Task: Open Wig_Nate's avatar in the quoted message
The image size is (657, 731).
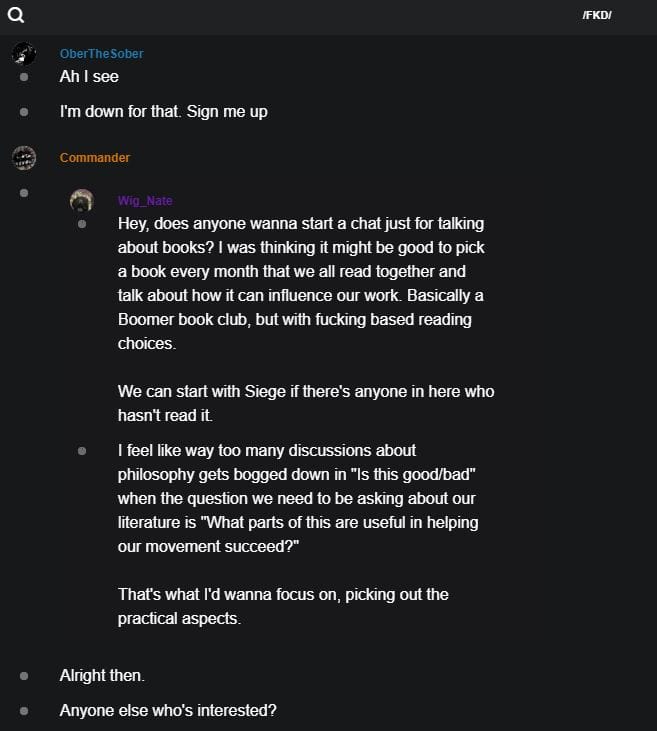Action: [82, 200]
